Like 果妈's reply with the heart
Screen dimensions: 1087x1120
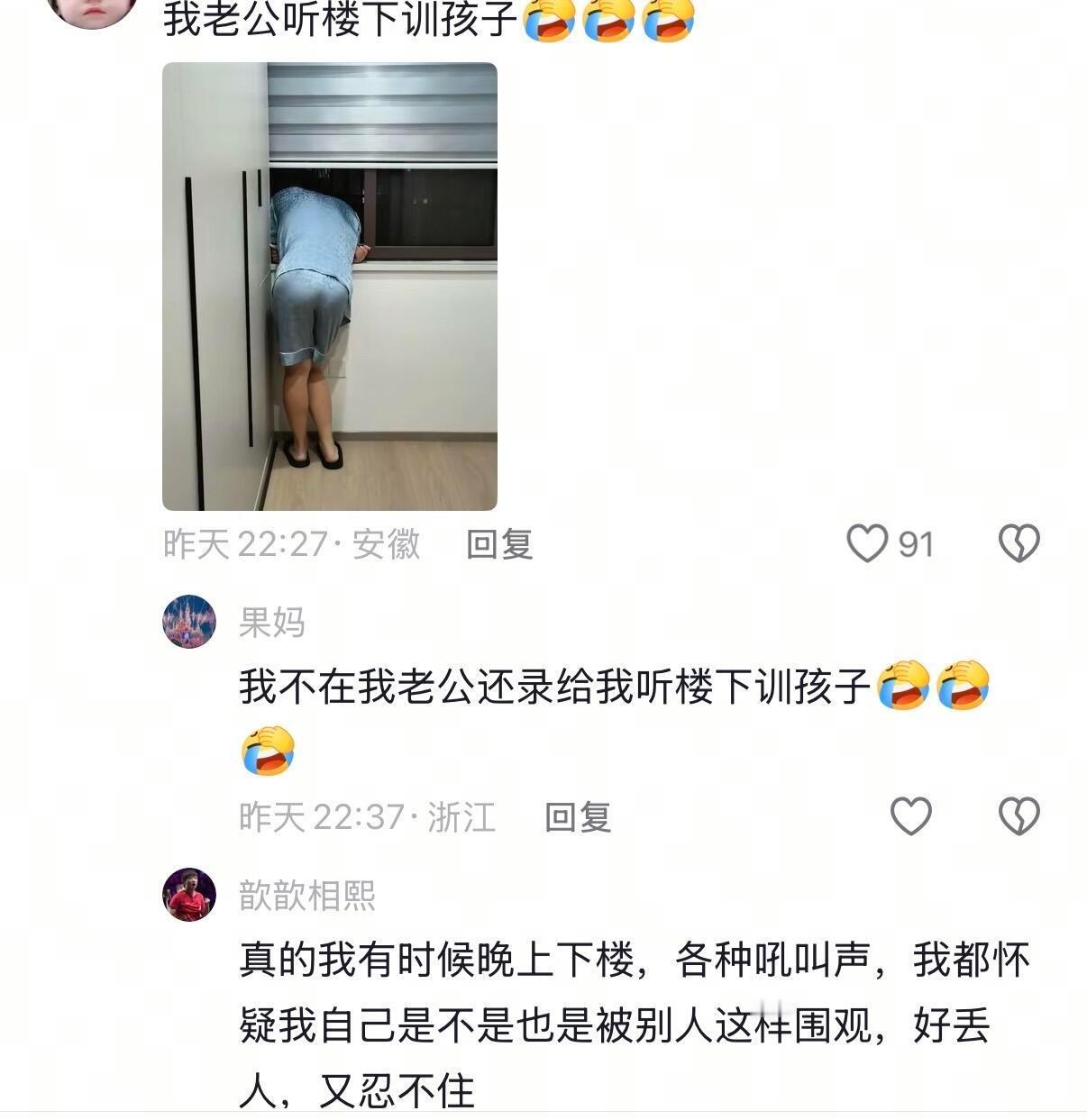point(910,816)
